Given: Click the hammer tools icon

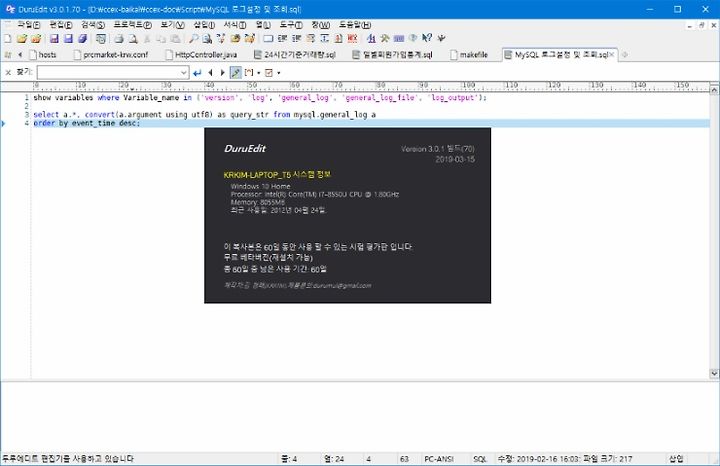Looking at the screenshot, I should click(x=385, y=39).
